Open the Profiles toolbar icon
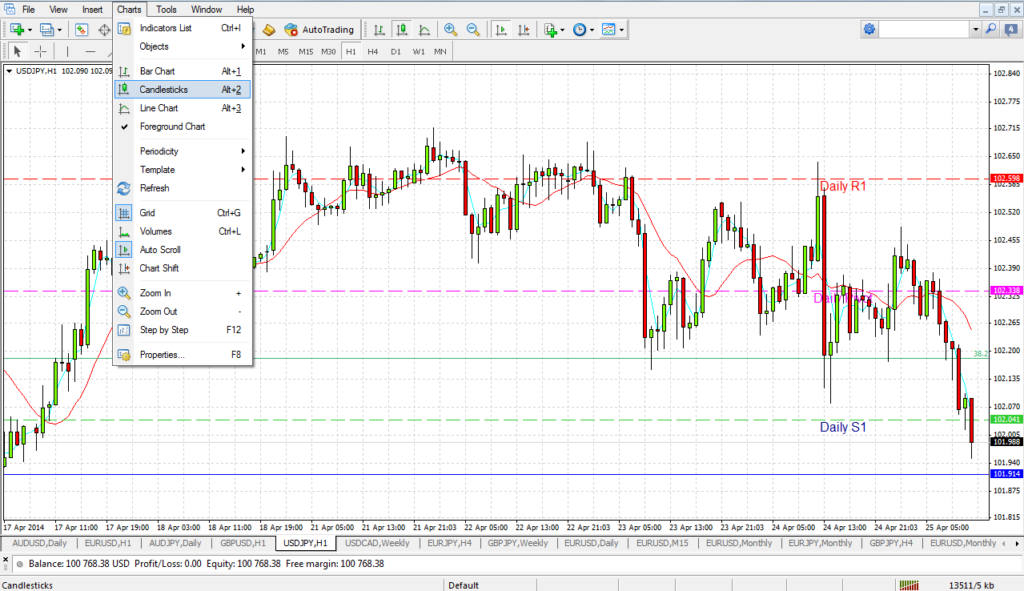This screenshot has height=591, width=1024. pos(46,29)
